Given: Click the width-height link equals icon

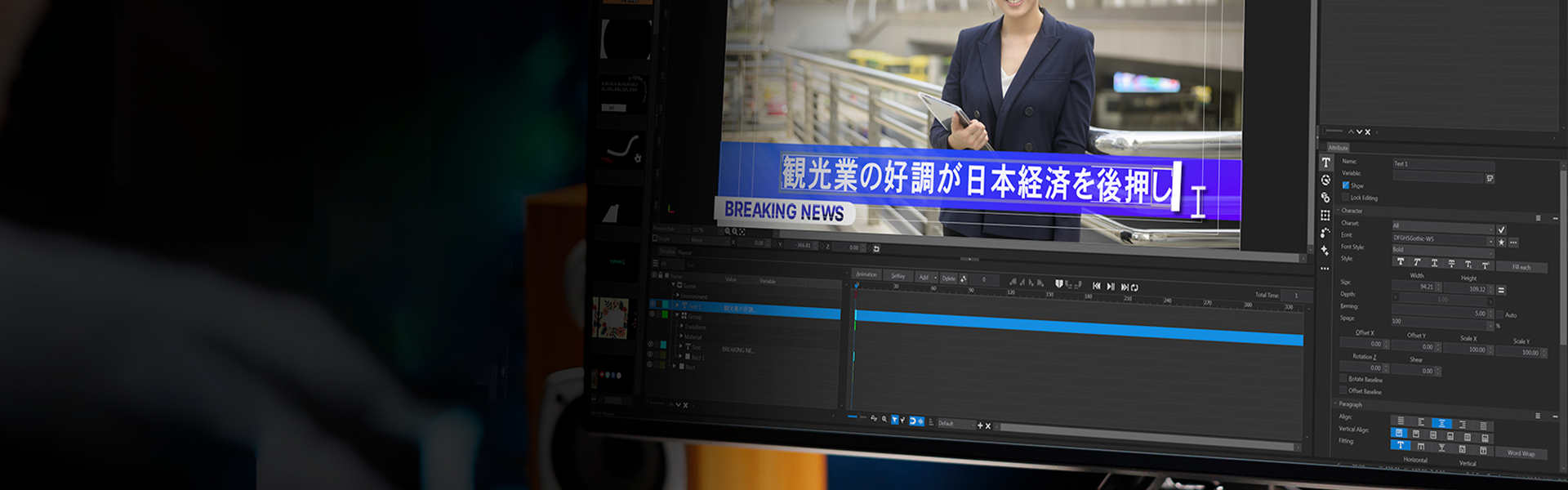Looking at the screenshot, I should click(x=1501, y=290).
